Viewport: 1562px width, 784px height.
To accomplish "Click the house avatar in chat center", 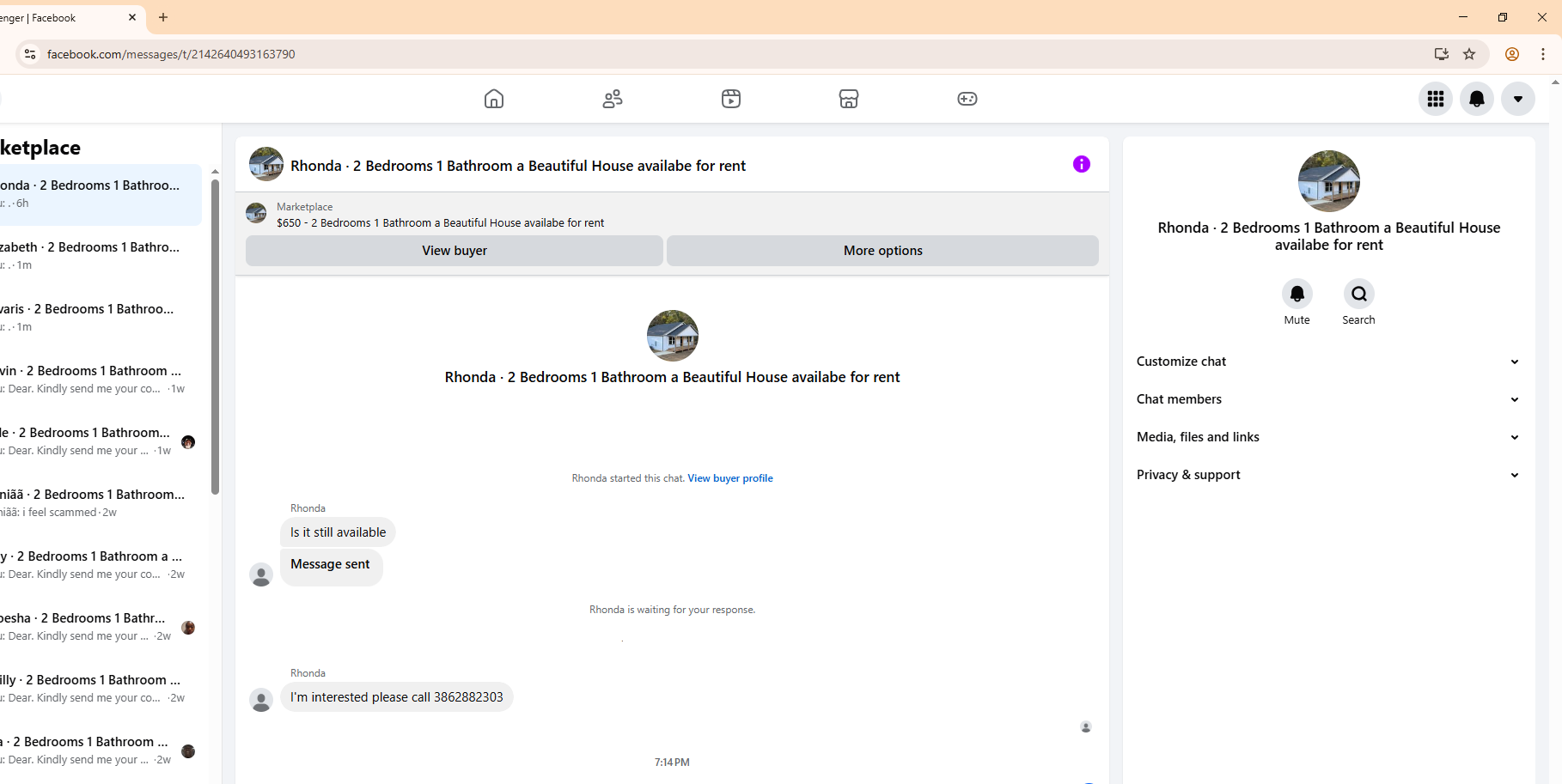I will coord(673,336).
